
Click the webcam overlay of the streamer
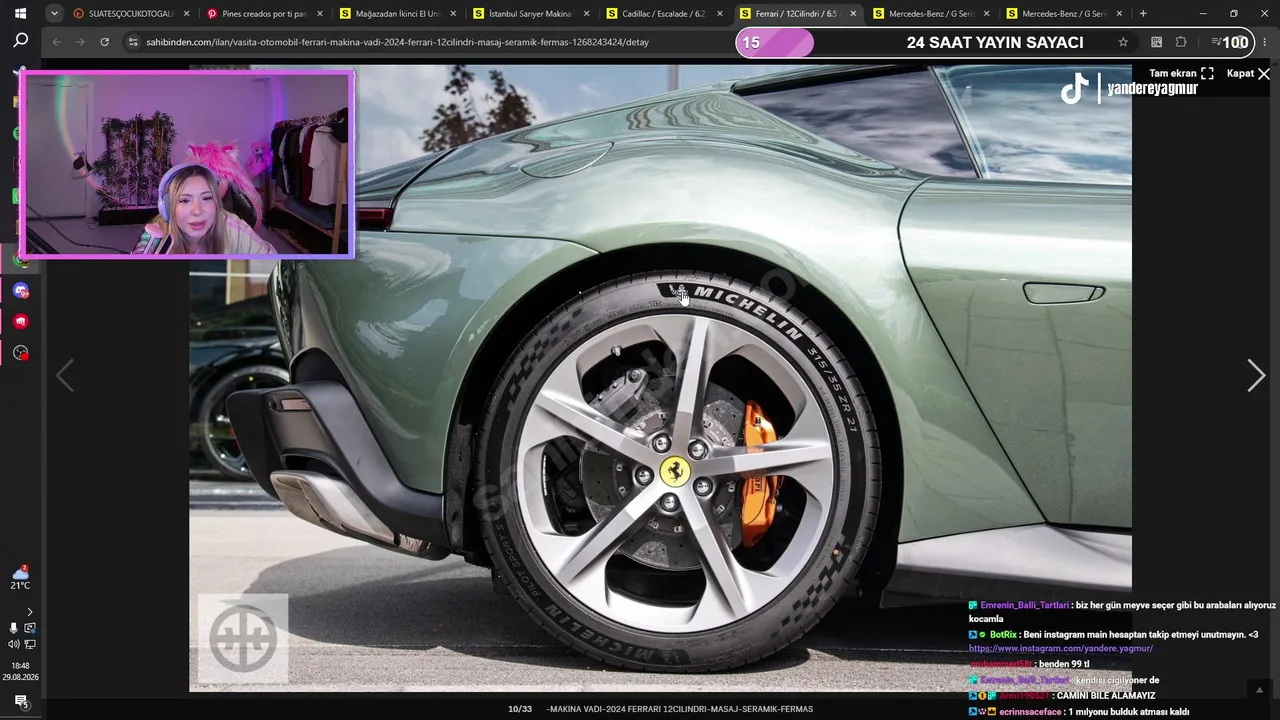pyautogui.click(x=187, y=164)
